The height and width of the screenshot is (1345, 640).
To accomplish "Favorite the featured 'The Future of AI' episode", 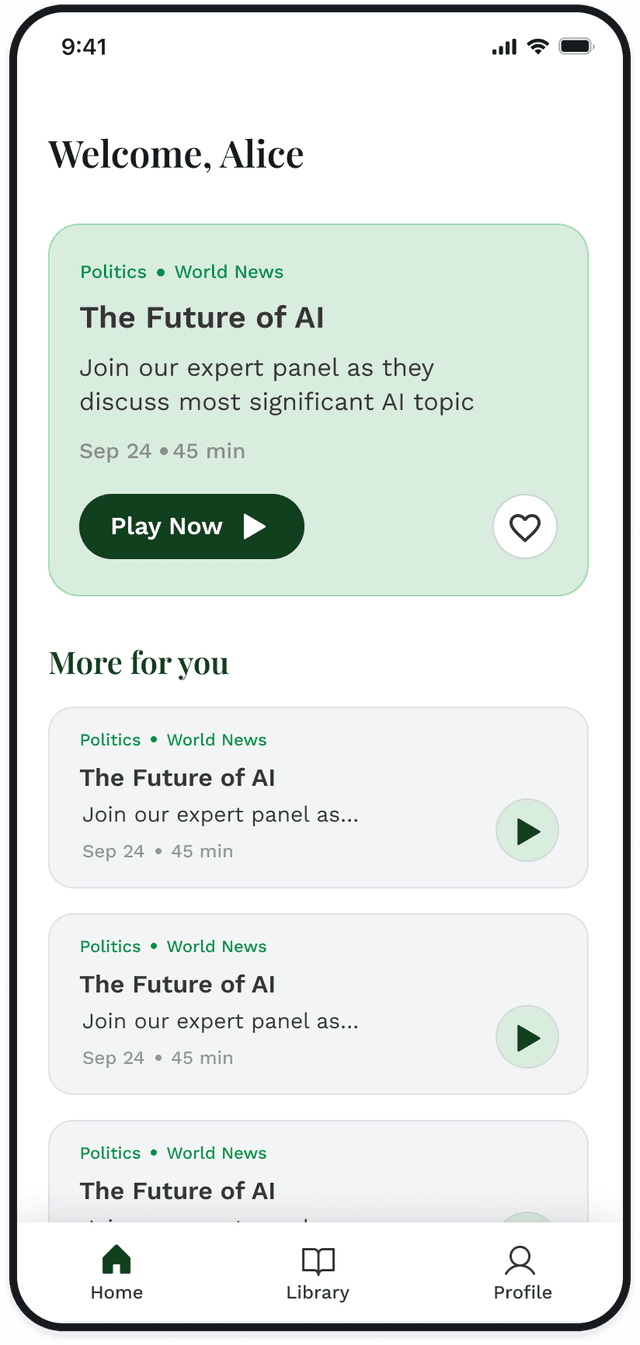I will pyautogui.click(x=524, y=527).
